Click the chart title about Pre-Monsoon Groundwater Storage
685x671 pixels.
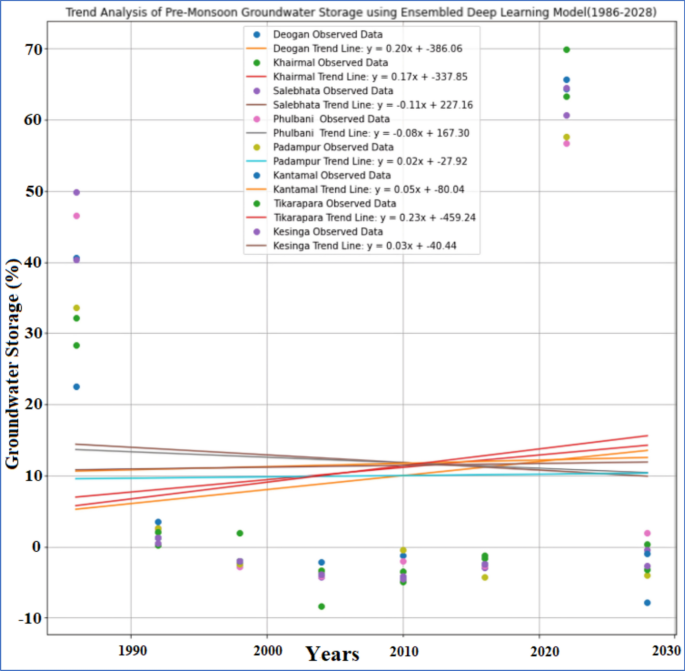tap(361, 12)
